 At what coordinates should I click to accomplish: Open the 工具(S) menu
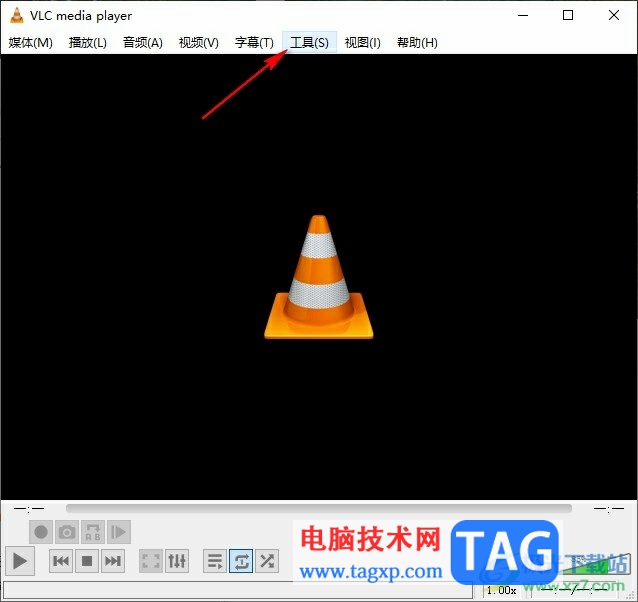click(x=309, y=42)
